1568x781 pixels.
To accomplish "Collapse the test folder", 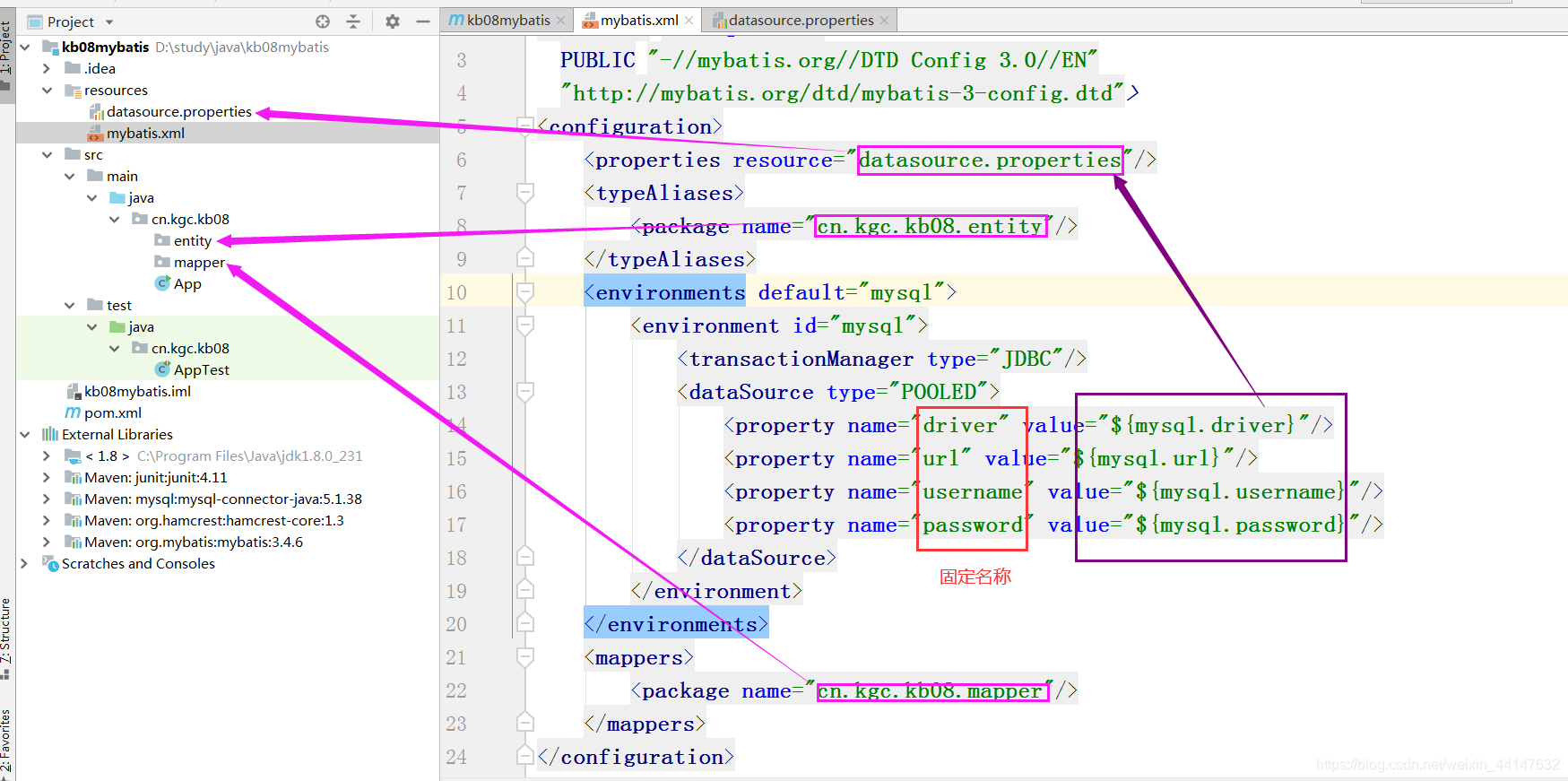I will coord(69,305).
